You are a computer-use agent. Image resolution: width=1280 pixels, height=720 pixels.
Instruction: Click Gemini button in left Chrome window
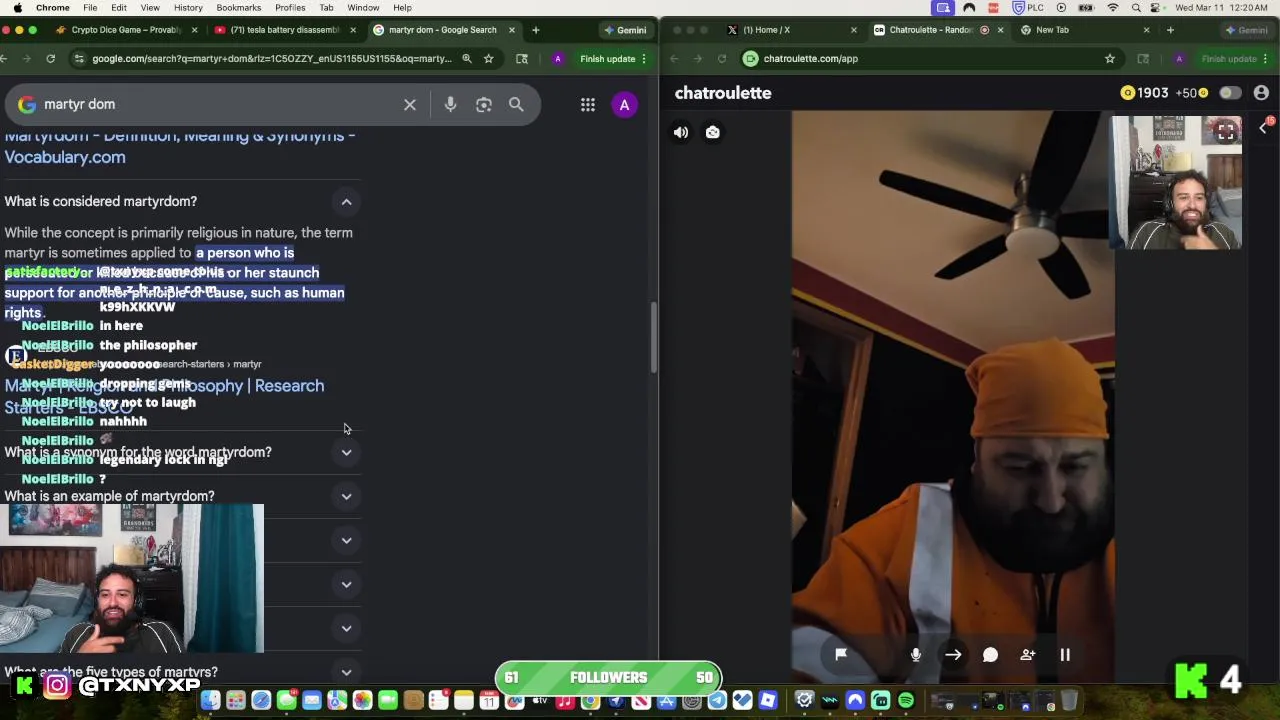point(625,30)
